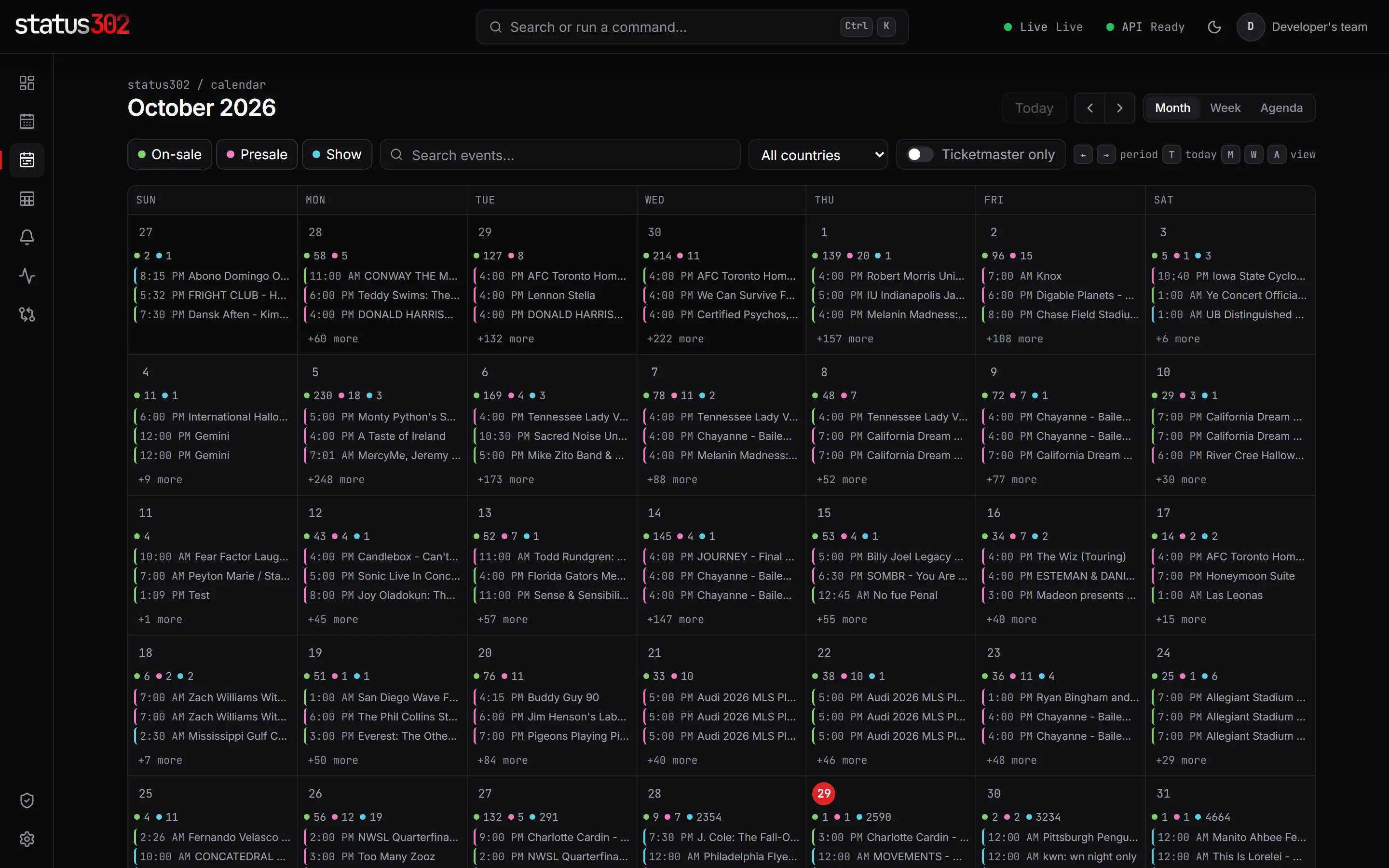Expand +147 more on October 14

(675, 620)
